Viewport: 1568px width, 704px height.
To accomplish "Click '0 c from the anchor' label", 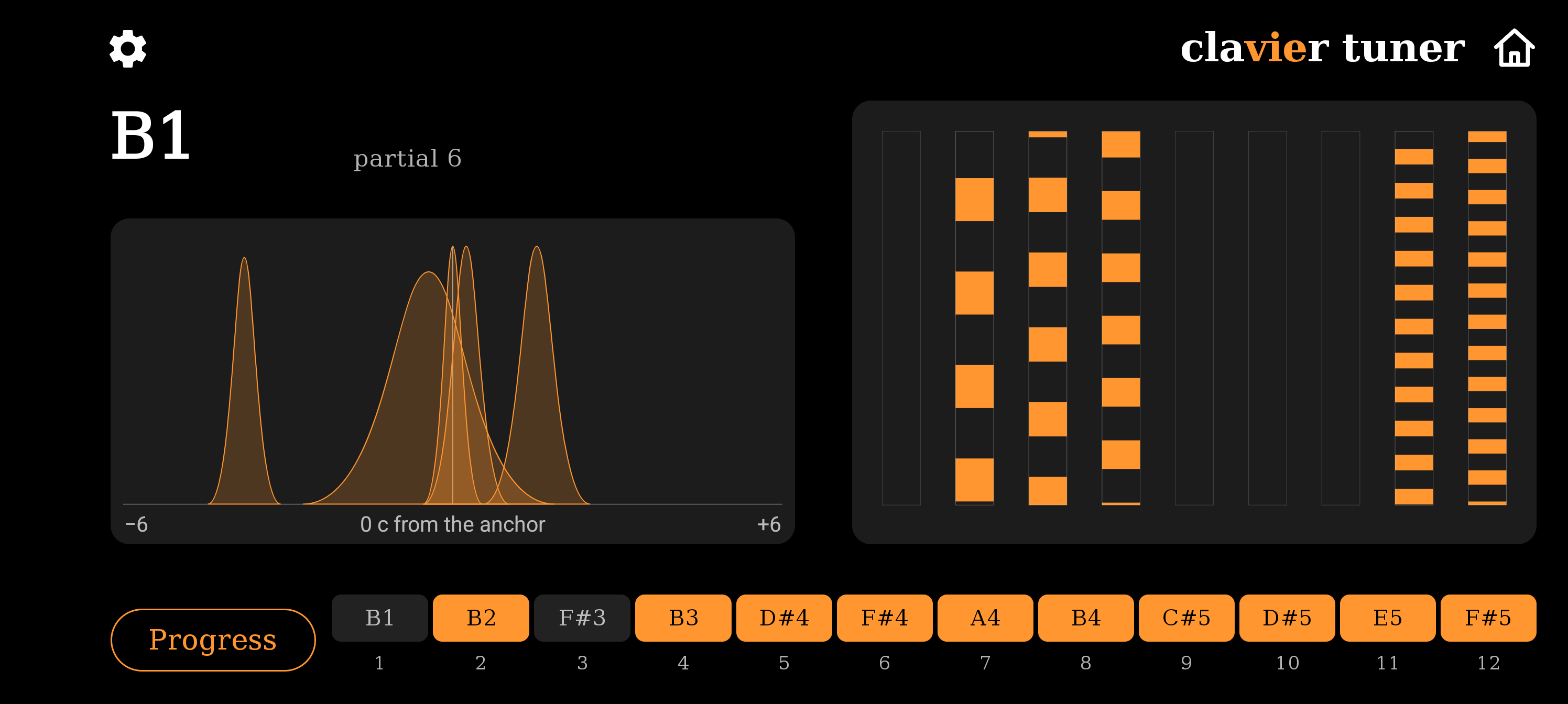I will coord(452,524).
